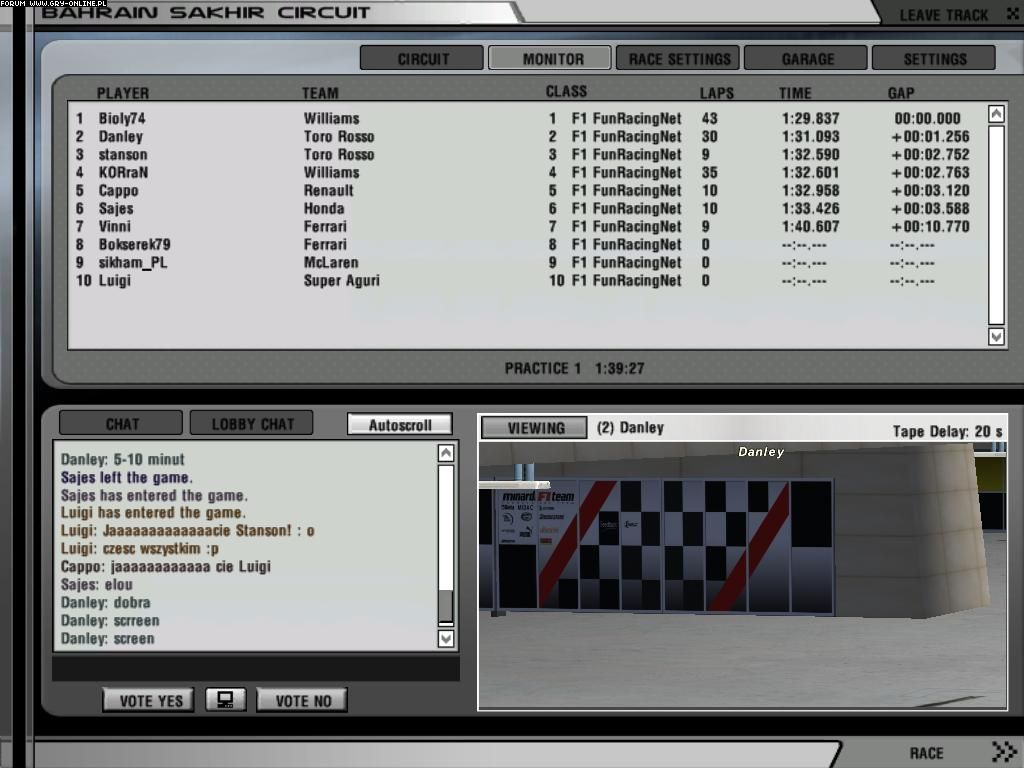Click the Race button
This screenshot has width=1024, height=768.
pos(926,753)
